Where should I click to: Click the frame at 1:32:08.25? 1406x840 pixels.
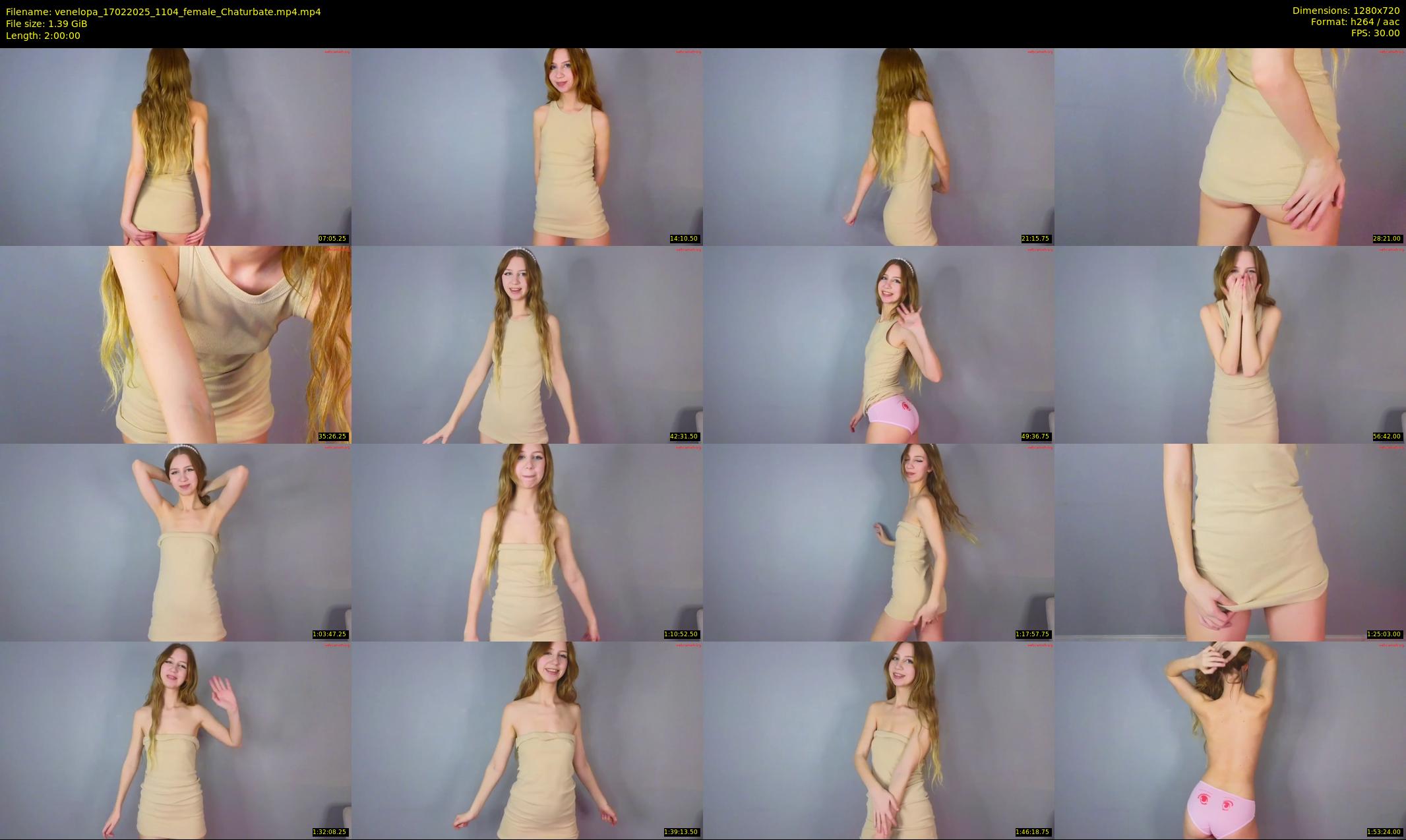point(175,740)
